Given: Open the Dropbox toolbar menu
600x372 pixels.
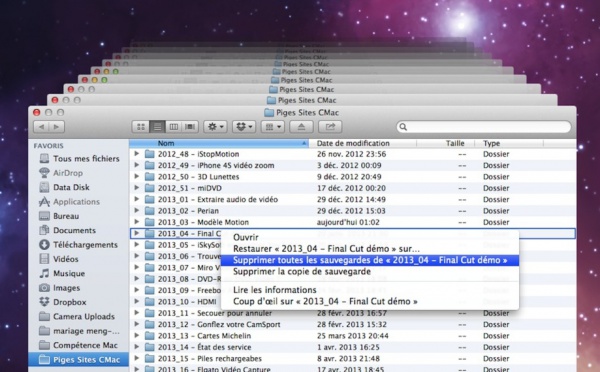Looking at the screenshot, I should (244, 127).
